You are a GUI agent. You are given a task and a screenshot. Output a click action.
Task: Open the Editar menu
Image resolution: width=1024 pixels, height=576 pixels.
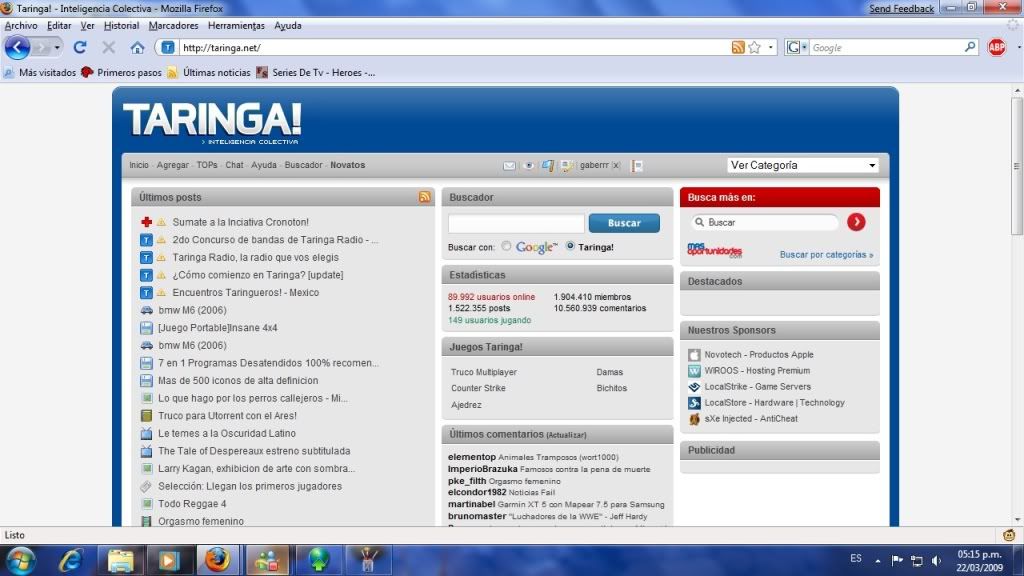(x=59, y=25)
